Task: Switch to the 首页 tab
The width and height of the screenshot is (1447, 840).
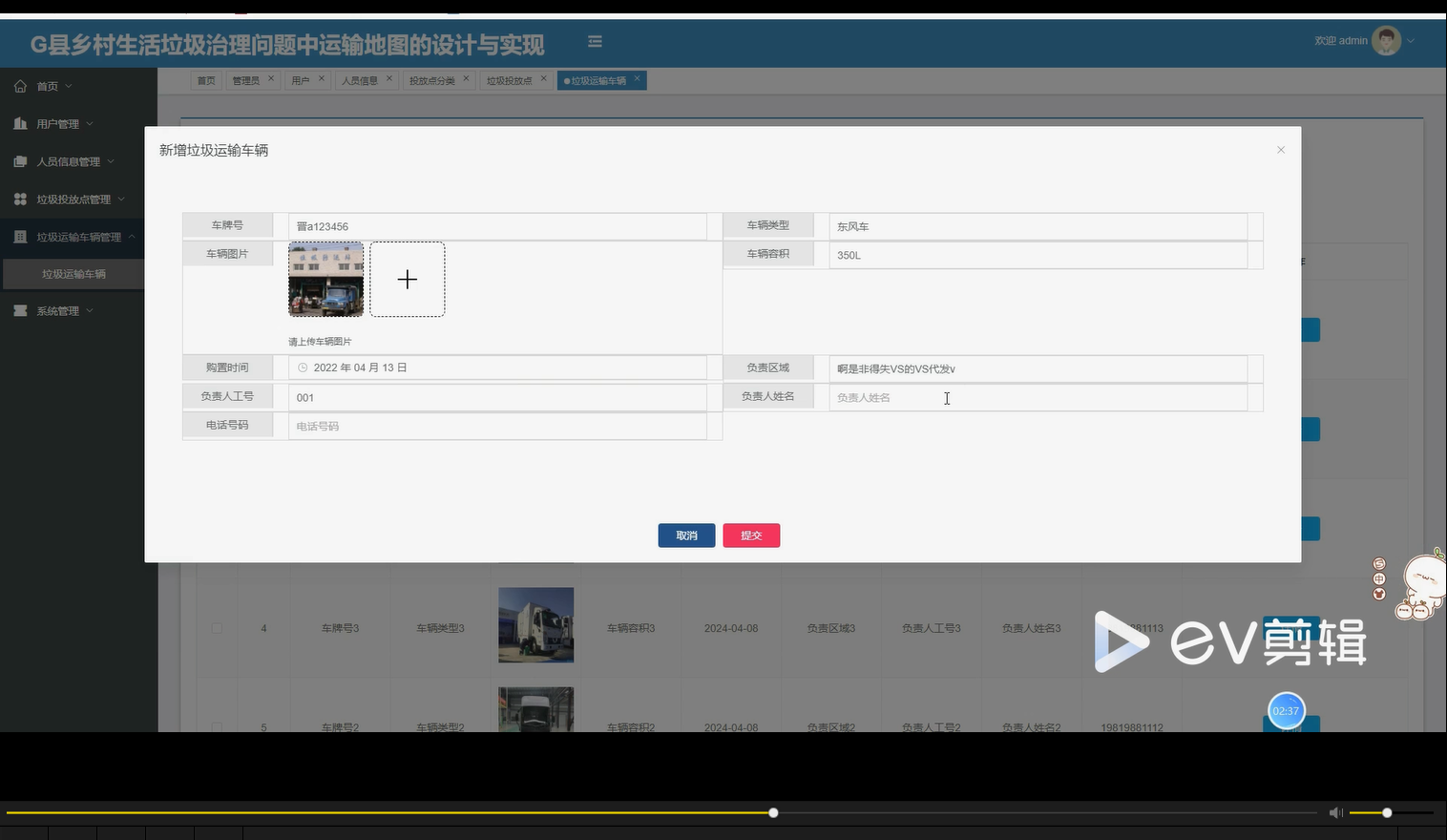Action: [x=206, y=81]
